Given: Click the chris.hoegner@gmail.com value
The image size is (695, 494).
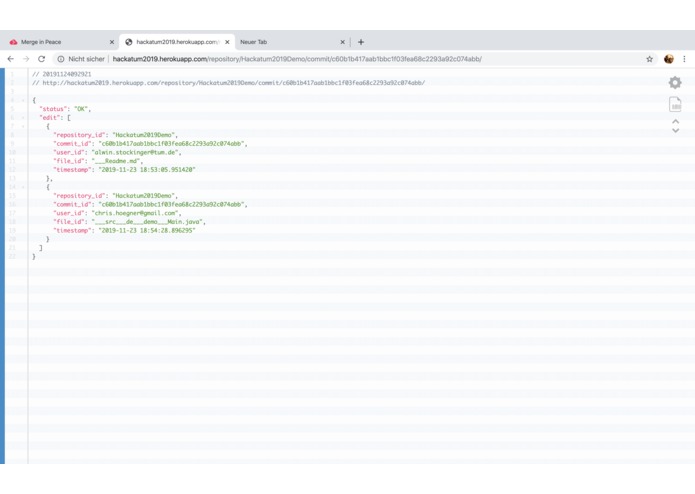Looking at the screenshot, I should pyautogui.click(x=135, y=213).
